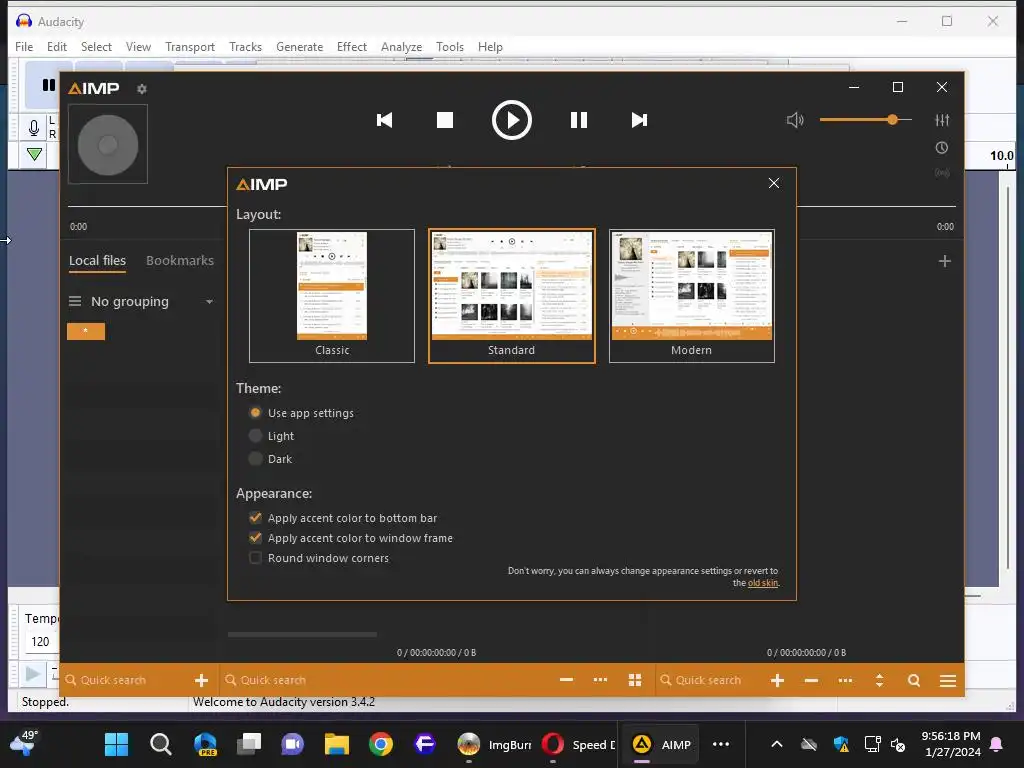Click the right panel Quick search field

(709, 680)
